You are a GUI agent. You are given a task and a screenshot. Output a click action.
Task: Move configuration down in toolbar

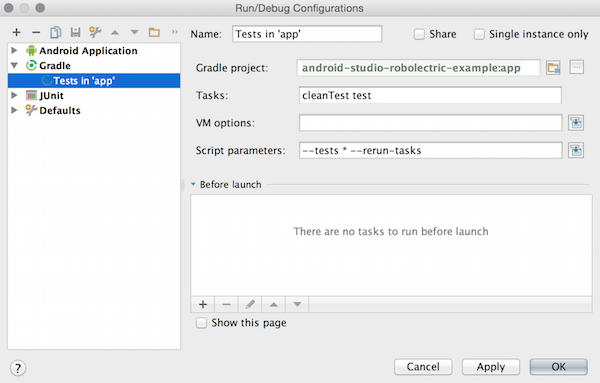(134, 33)
